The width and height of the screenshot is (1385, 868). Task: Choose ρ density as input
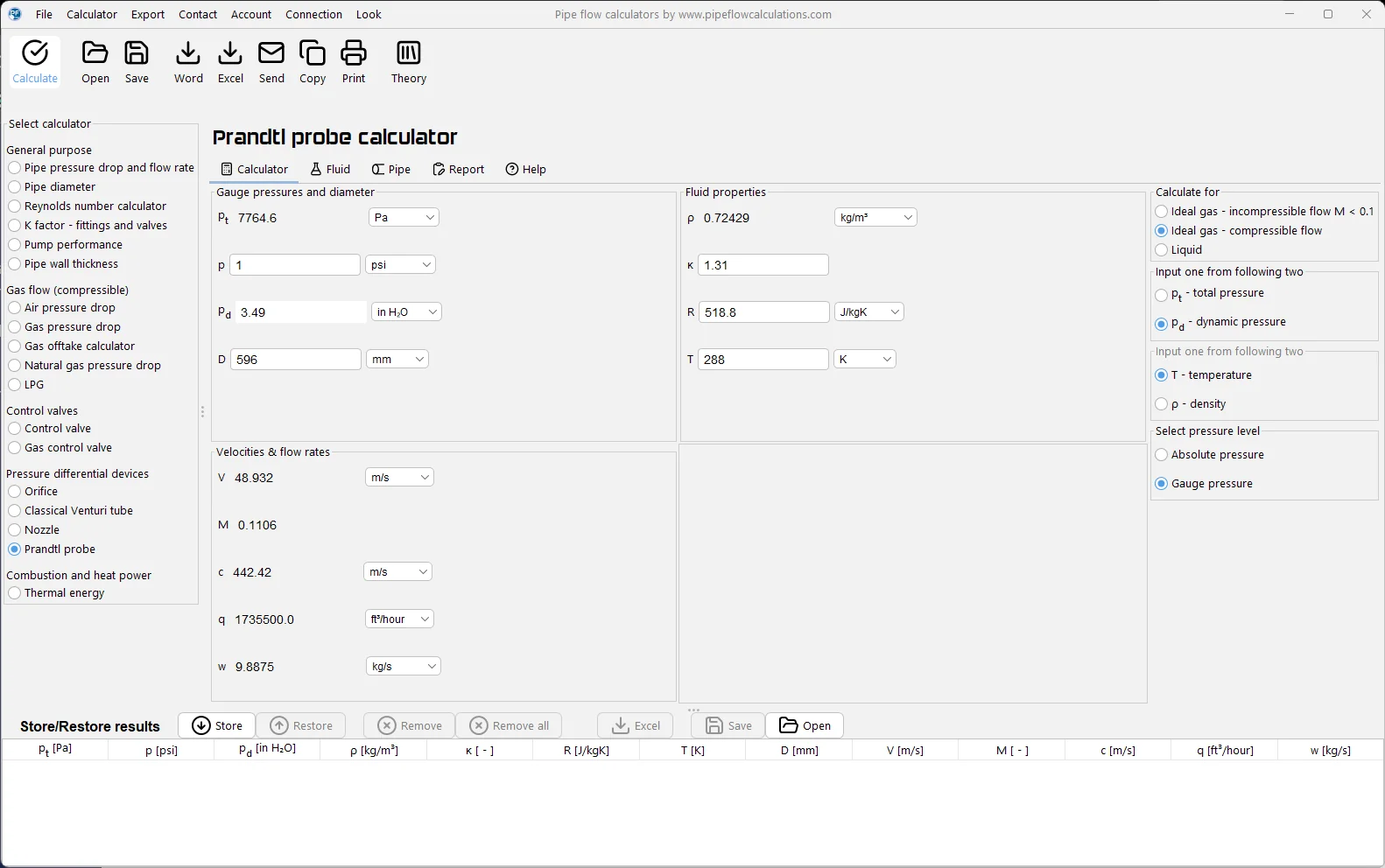coord(1191,403)
